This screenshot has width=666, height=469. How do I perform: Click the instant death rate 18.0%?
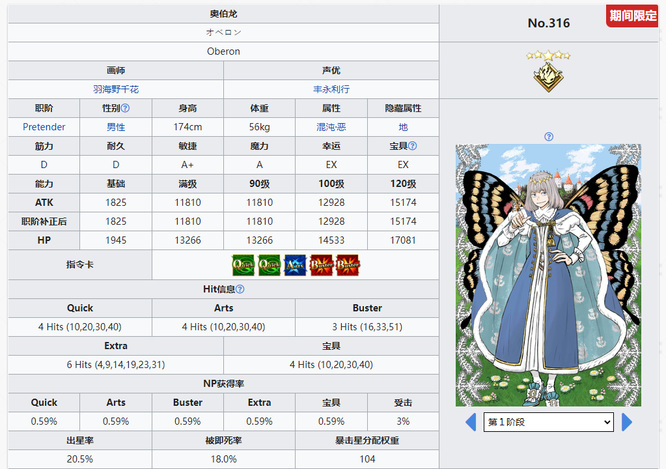coord(223,459)
